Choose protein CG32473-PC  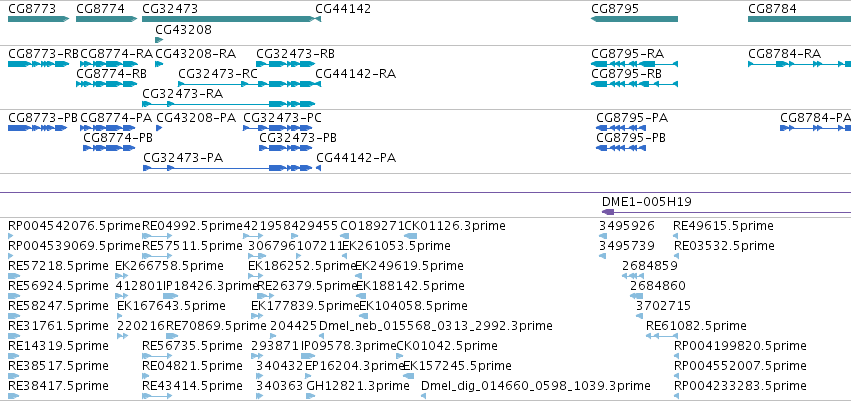pyautogui.click(x=277, y=128)
